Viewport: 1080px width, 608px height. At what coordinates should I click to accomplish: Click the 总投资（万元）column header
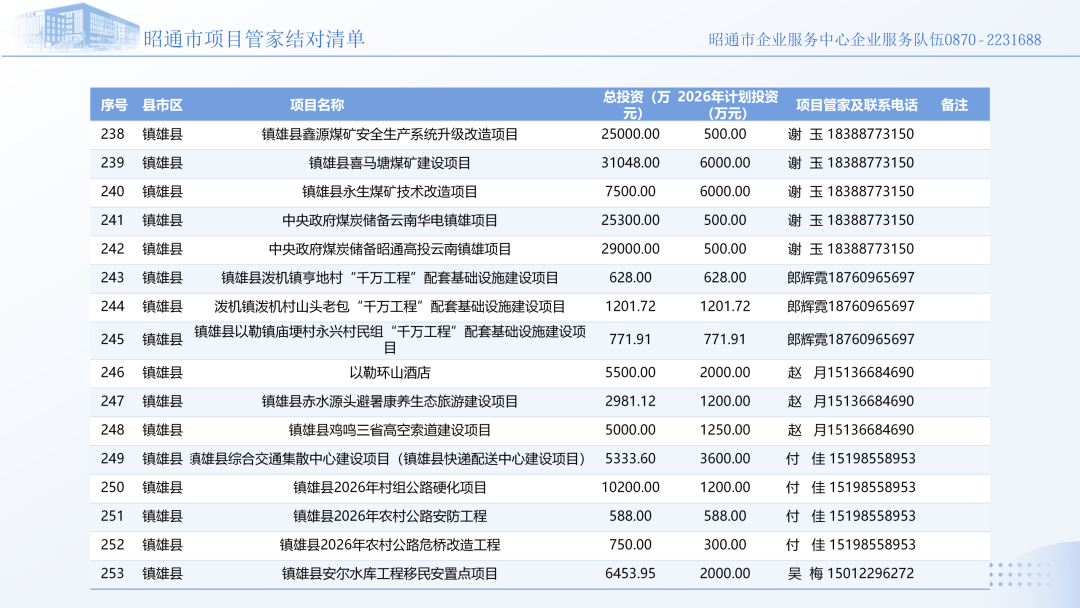point(636,105)
